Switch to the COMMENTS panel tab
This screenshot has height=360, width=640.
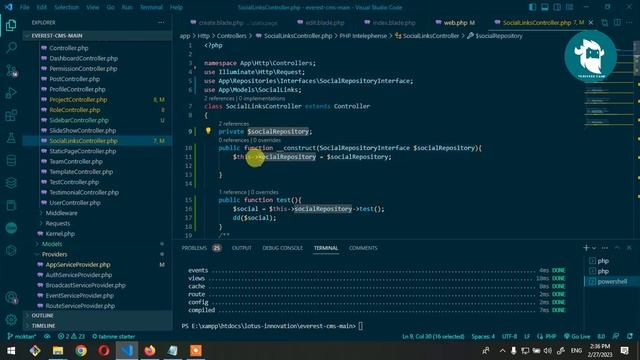coord(363,248)
